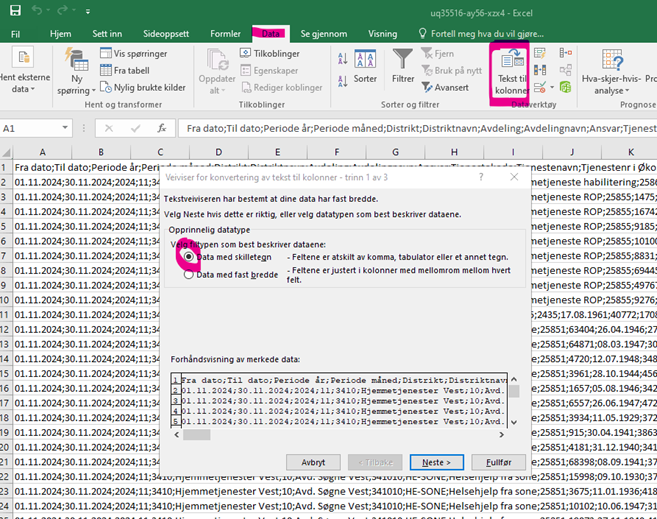Click the < Tilbake button in the wizard
This screenshot has height=519, width=657.
click(375, 462)
